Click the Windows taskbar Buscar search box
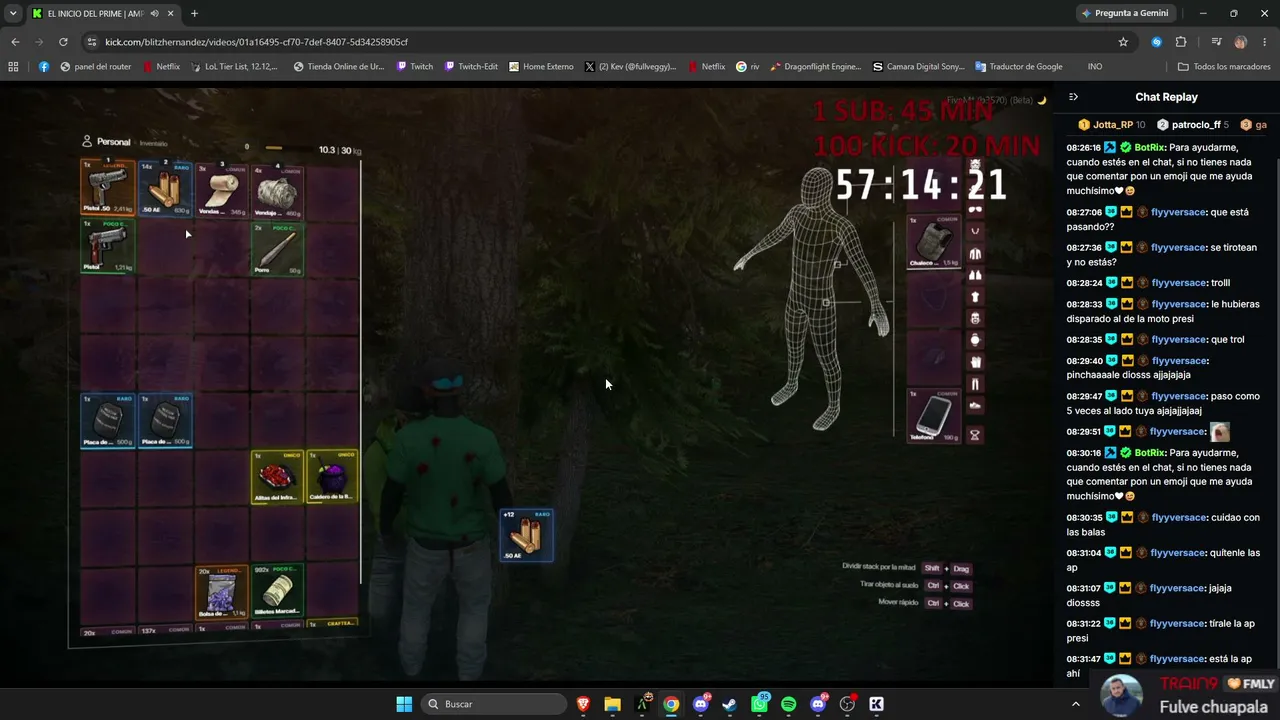The width and height of the screenshot is (1280, 720). [x=494, y=704]
